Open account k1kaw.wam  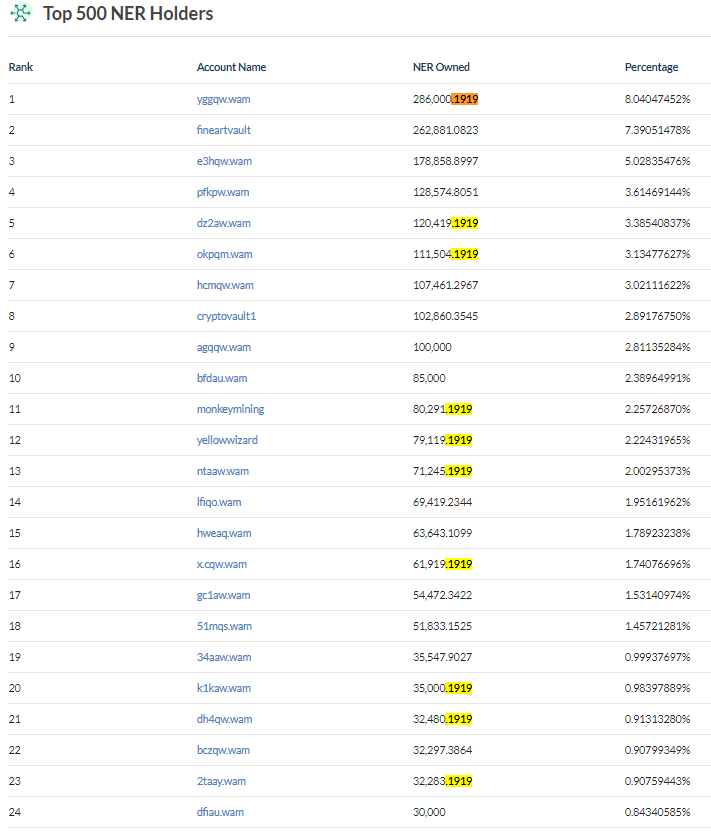(x=224, y=688)
